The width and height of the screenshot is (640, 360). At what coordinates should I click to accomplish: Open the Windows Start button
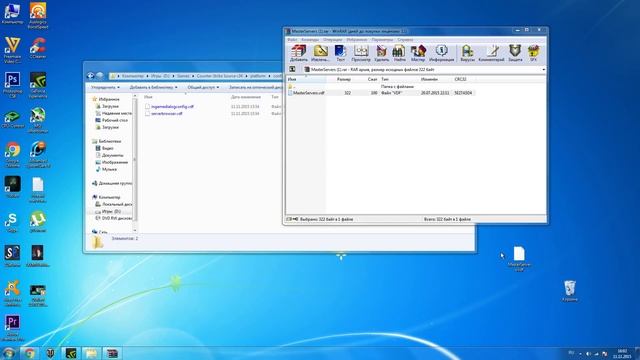[9, 353]
